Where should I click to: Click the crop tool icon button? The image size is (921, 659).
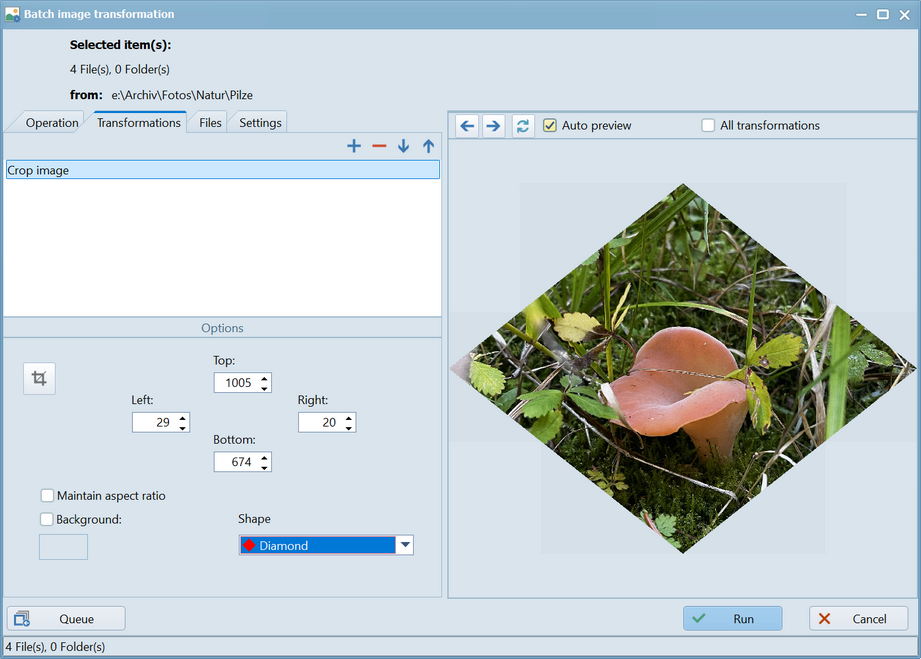[x=39, y=378]
